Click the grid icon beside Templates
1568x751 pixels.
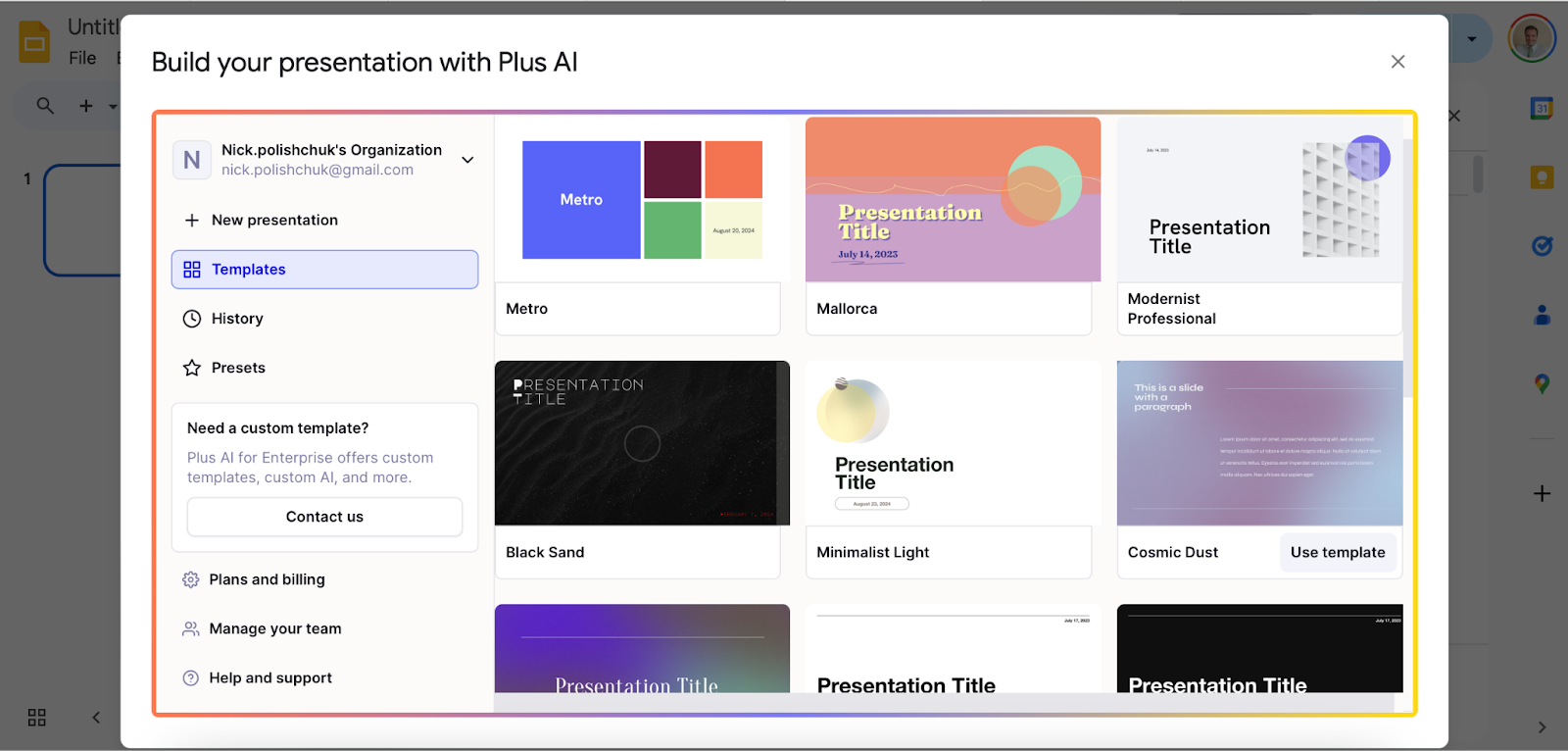point(192,270)
